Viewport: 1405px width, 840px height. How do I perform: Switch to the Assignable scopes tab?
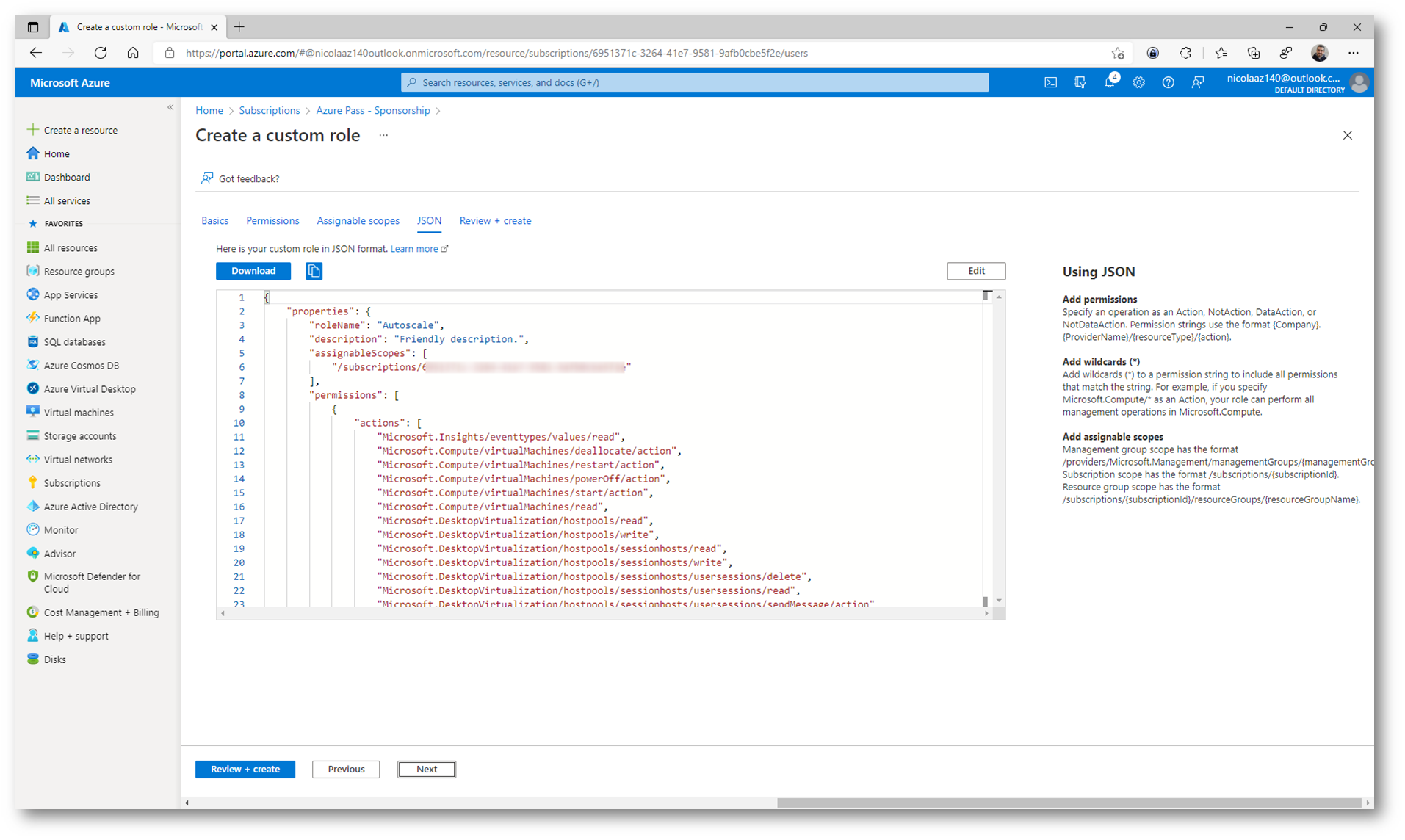point(358,220)
